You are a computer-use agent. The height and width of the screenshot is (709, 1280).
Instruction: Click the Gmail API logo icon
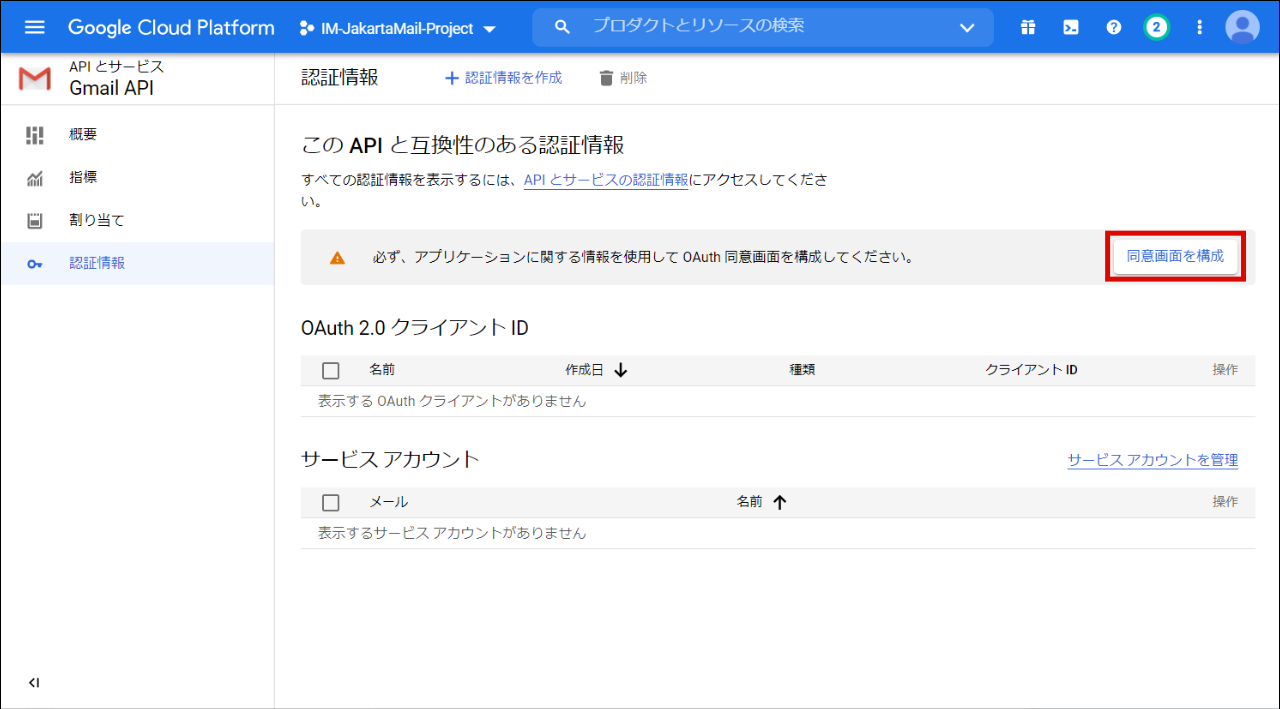35,79
